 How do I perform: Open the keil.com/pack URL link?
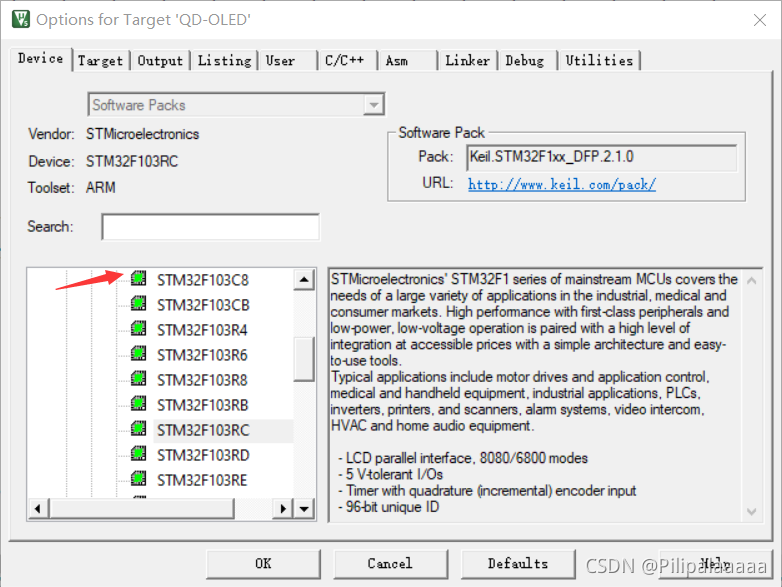(562, 185)
